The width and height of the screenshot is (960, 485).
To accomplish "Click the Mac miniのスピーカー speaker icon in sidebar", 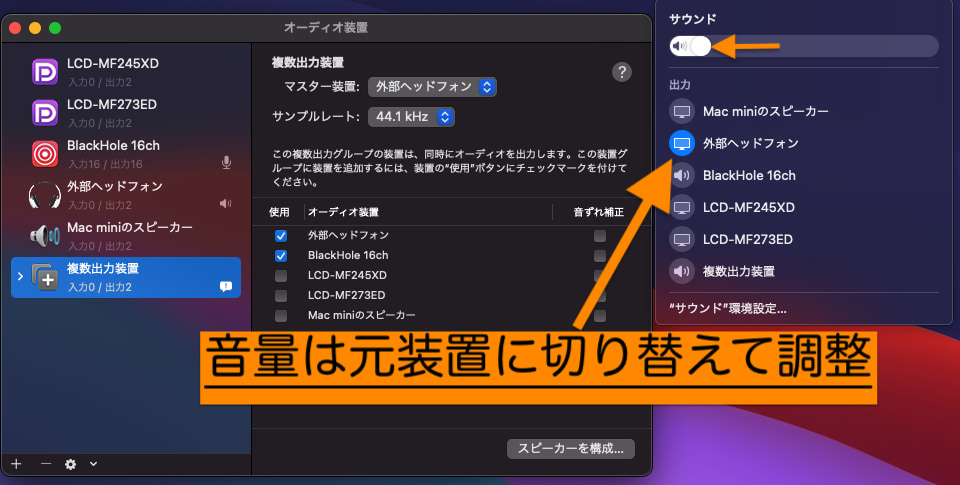I will 45,236.
